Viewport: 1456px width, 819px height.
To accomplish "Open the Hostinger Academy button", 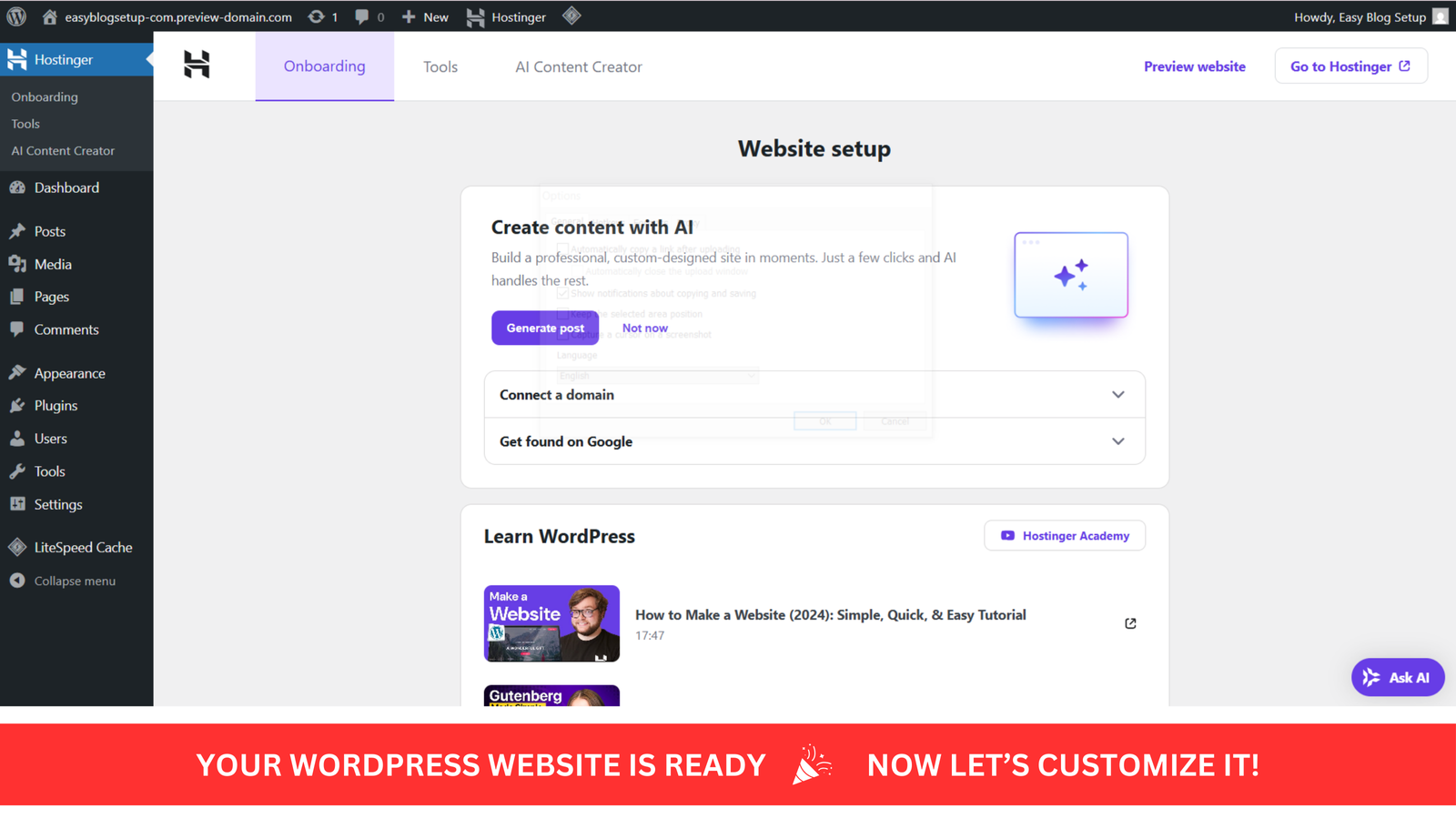I will click(1065, 536).
